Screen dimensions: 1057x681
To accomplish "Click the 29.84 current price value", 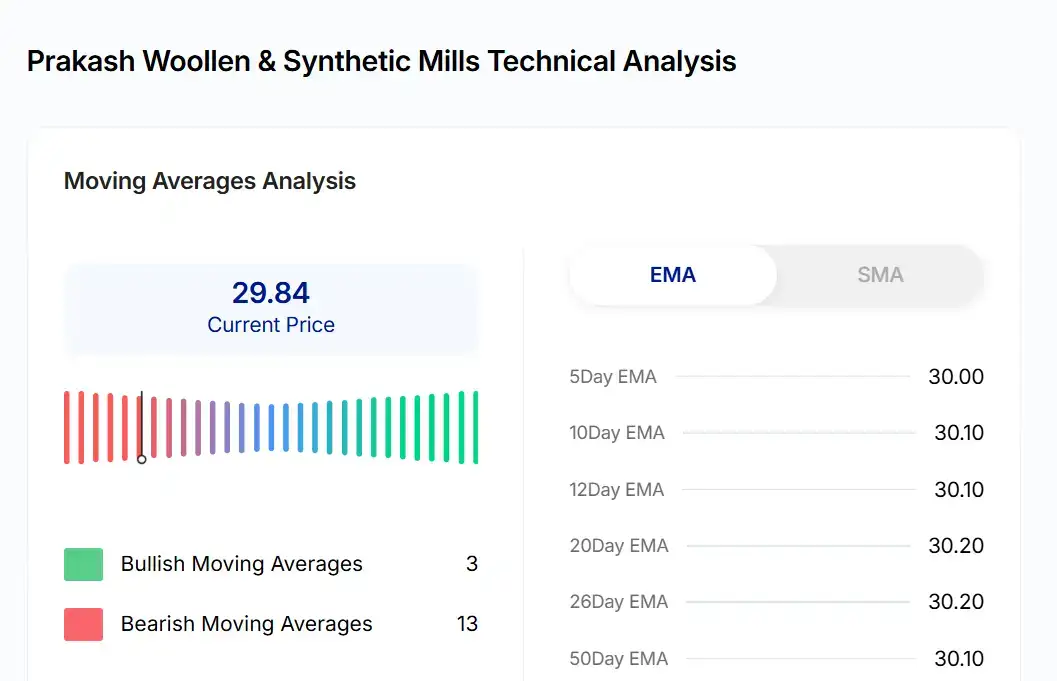I will point(271,293).
